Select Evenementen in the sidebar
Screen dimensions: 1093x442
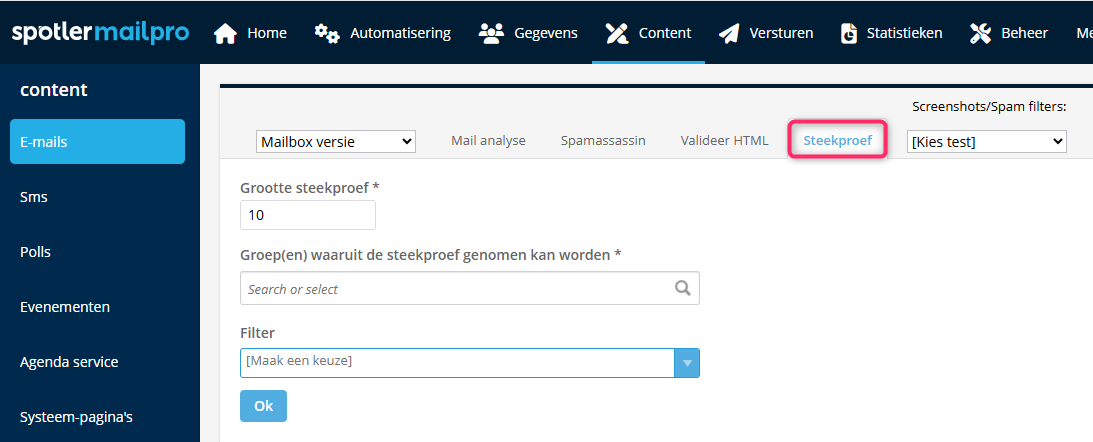click(x=65, y=307)
